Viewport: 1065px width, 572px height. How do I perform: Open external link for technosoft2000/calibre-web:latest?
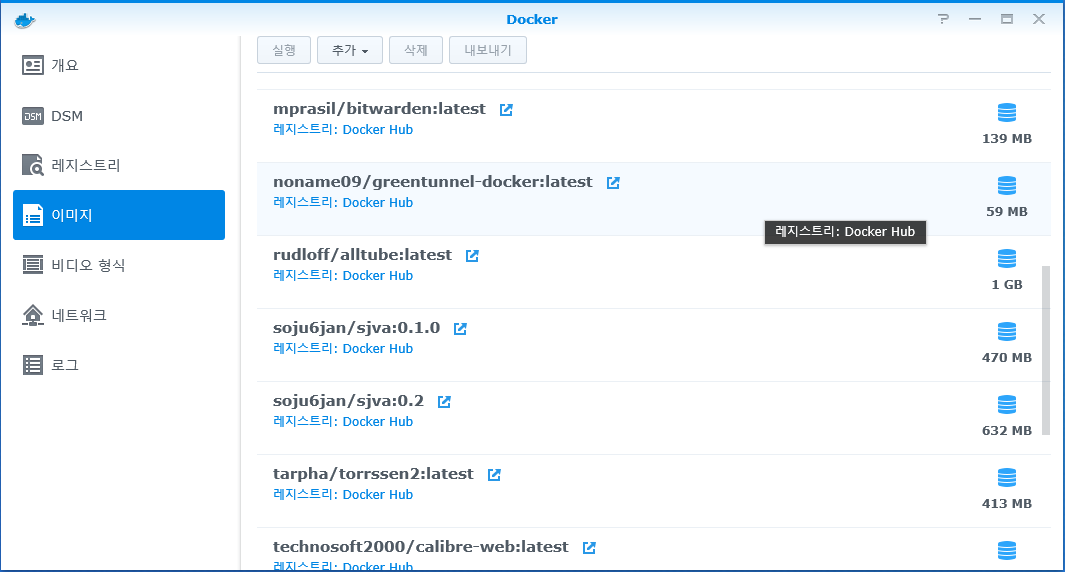[589, 548]
